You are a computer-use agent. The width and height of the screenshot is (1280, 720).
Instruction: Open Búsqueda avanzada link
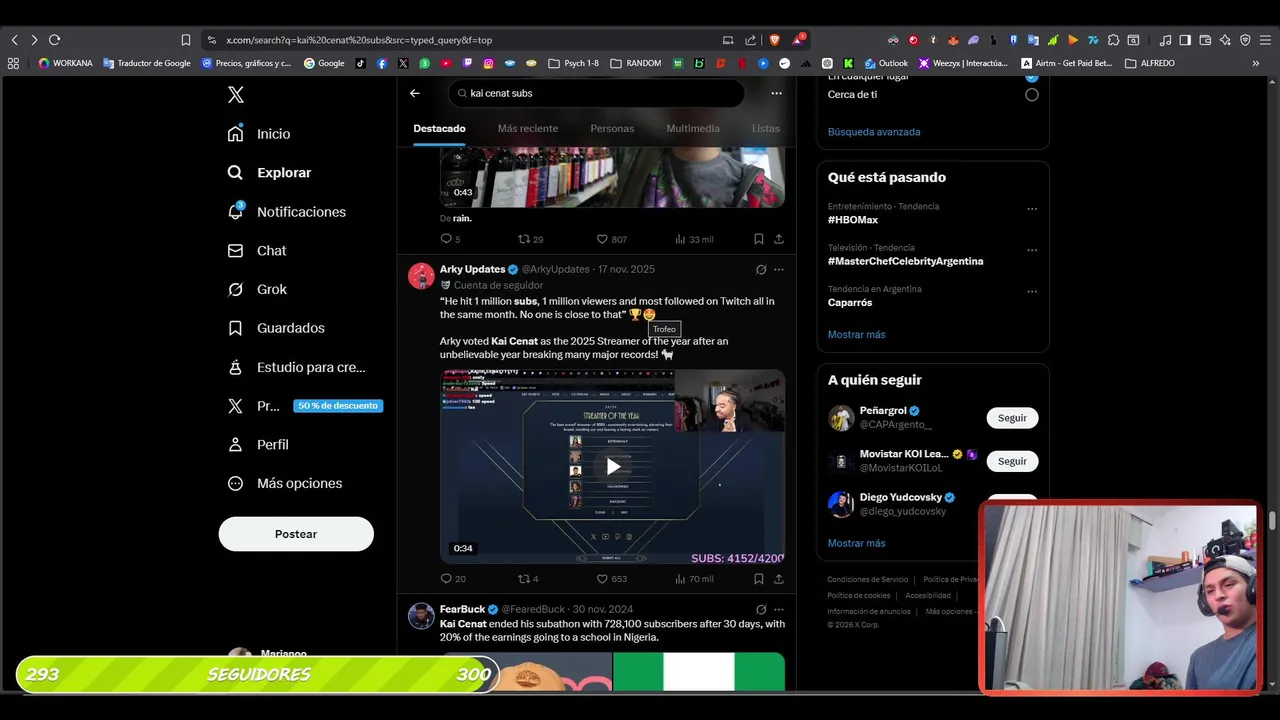point(874,132)
